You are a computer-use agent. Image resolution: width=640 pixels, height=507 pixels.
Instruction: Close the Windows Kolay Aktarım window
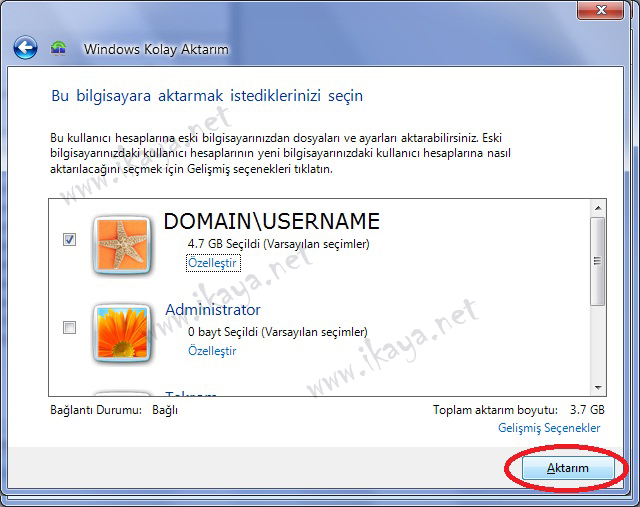coord(600,10)
